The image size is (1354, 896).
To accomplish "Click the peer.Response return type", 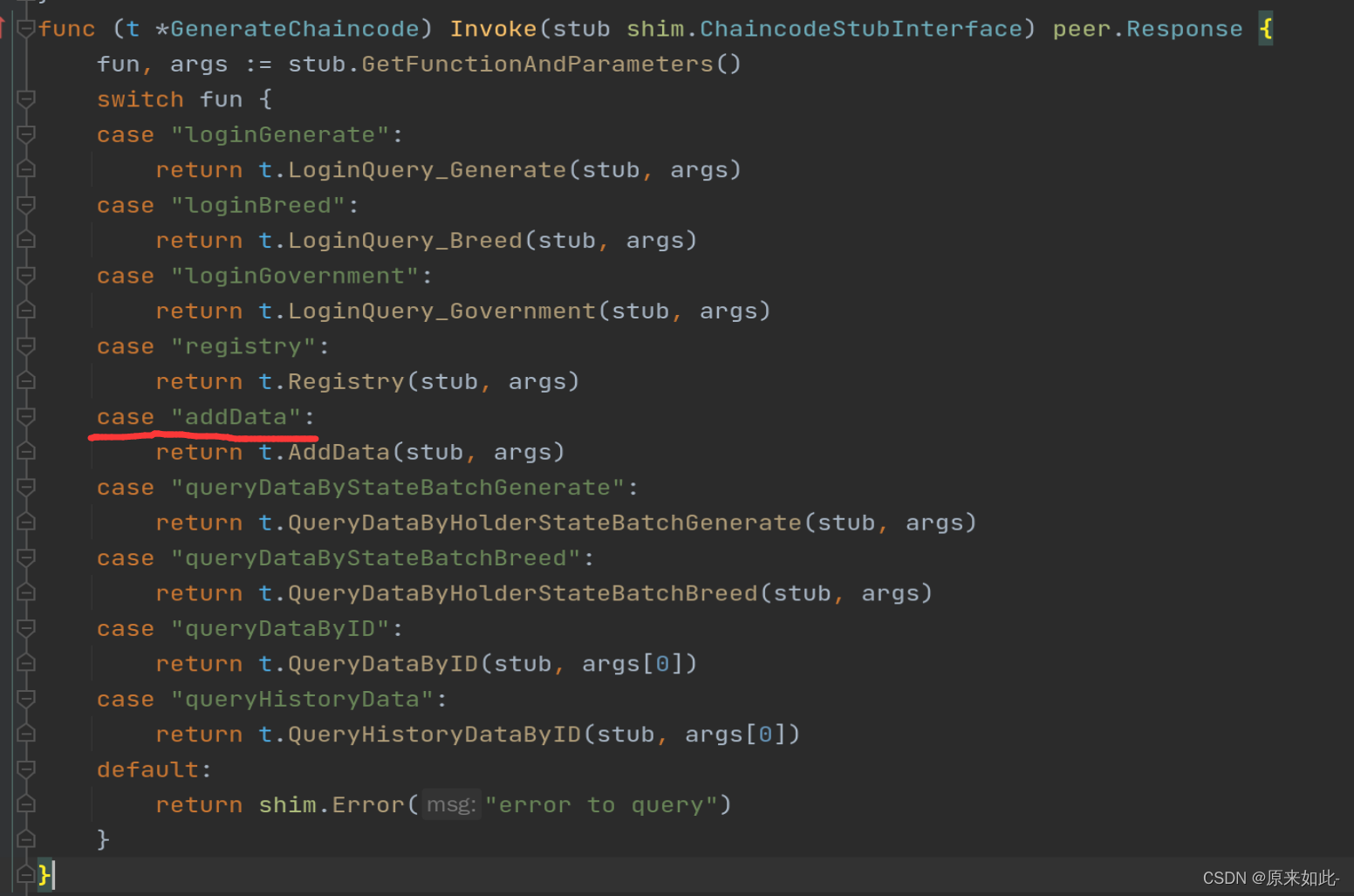I will [1147, 29].
